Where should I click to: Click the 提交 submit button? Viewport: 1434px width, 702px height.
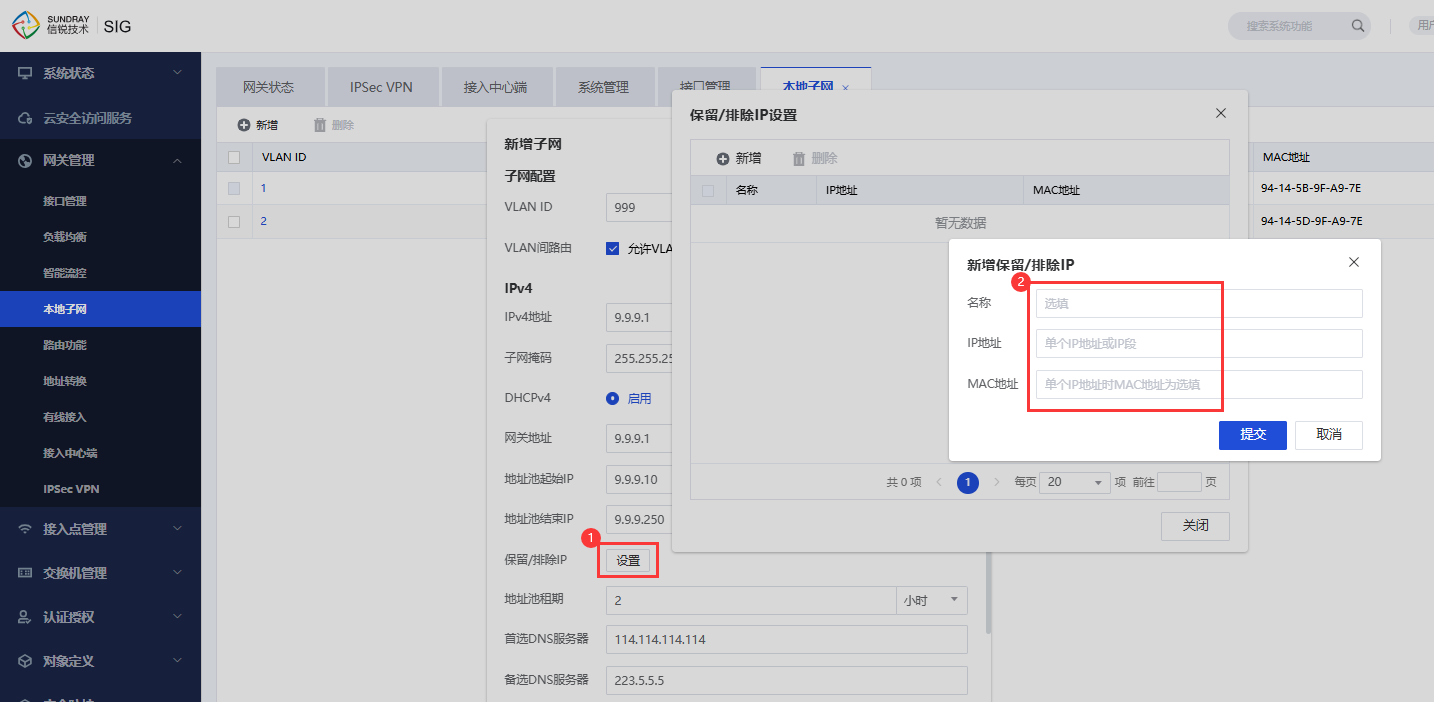(x=1253, y=435)
